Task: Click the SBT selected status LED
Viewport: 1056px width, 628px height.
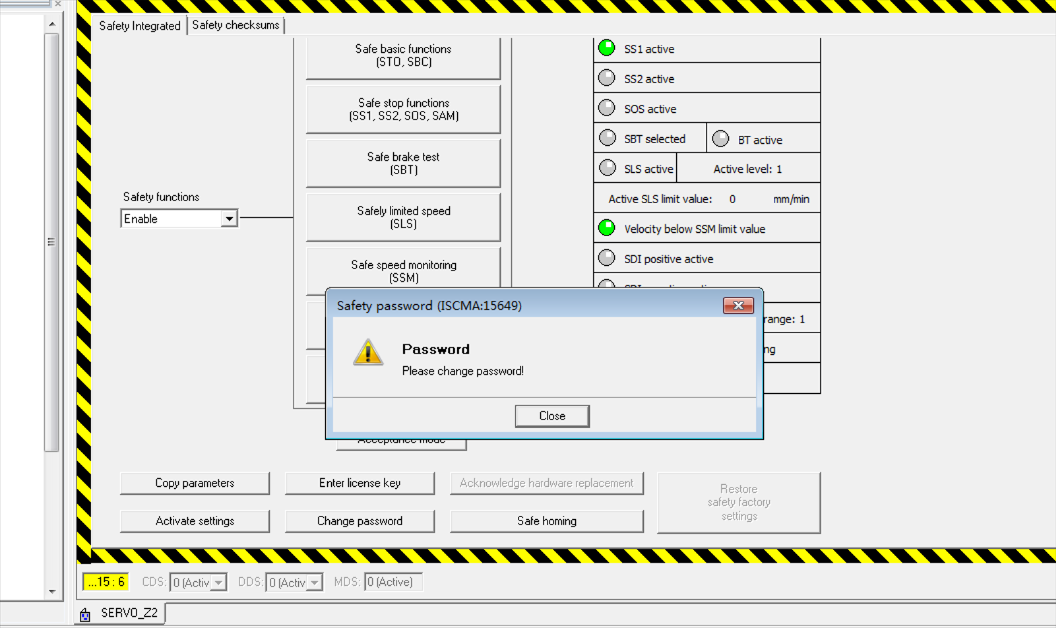Action: 606,138
